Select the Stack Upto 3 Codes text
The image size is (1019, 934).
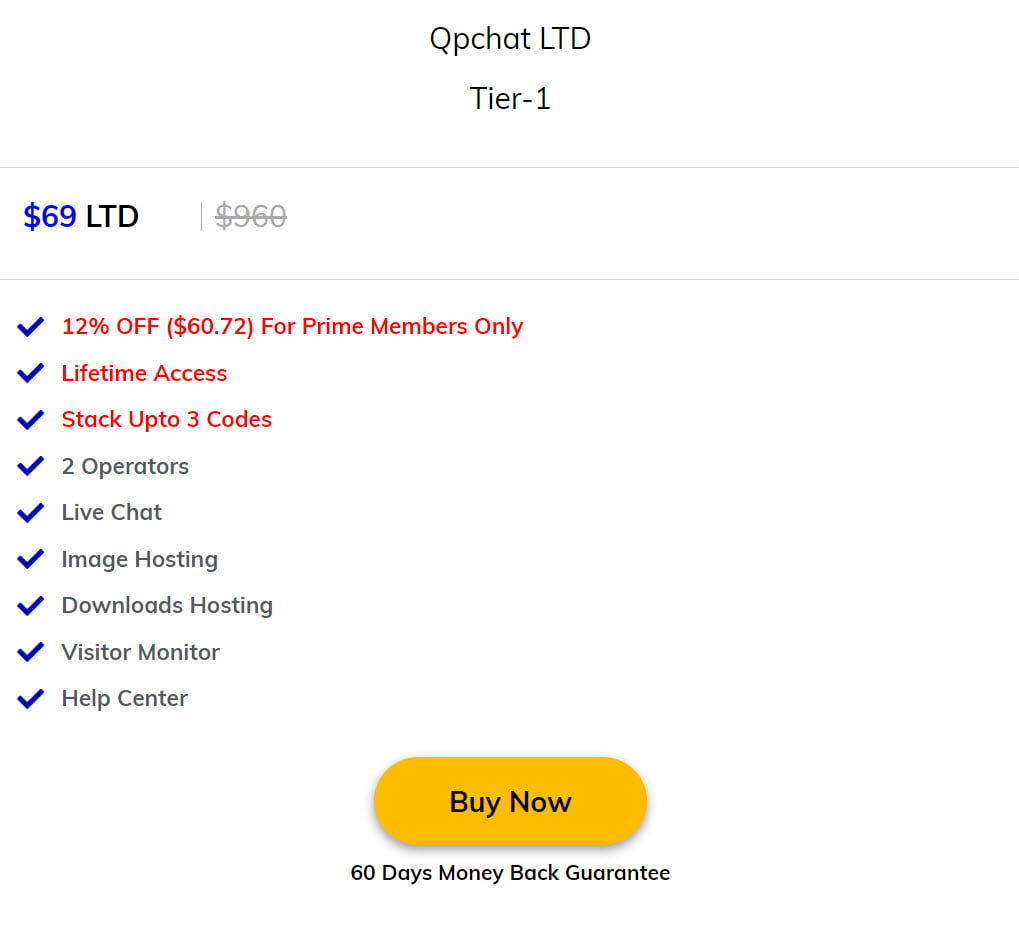[166, 419]
